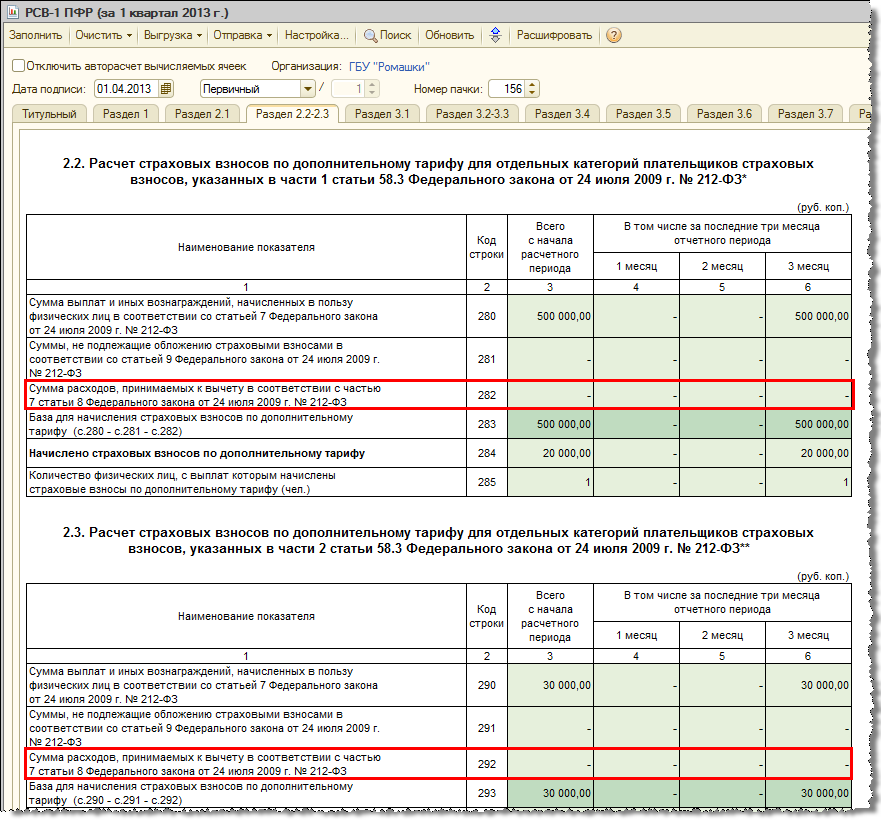881x820 pixels.
Task: Click the help question mark icon
Action: (x=614, y=35)
